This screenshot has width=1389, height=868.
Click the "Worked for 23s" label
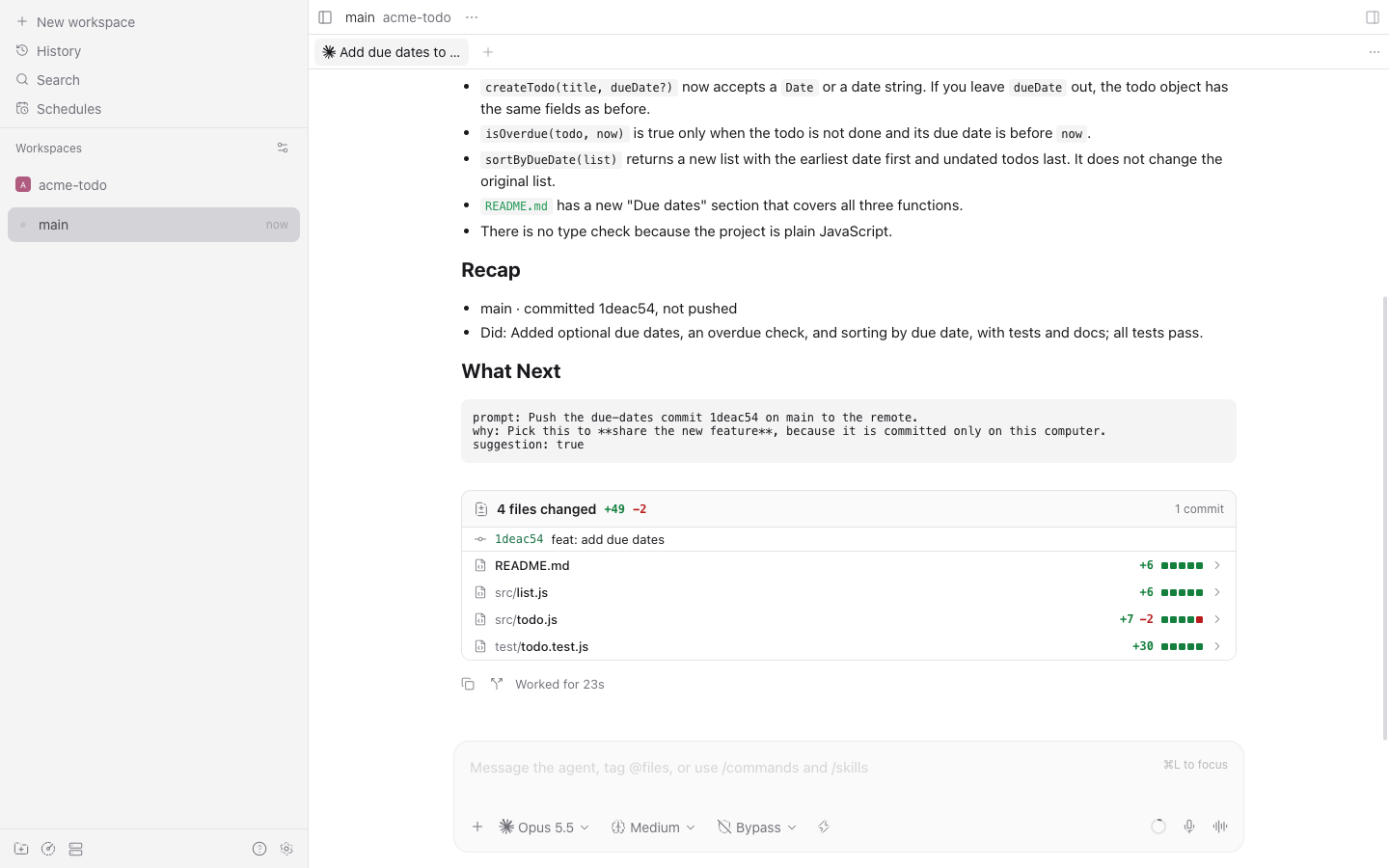pos(559,684)
